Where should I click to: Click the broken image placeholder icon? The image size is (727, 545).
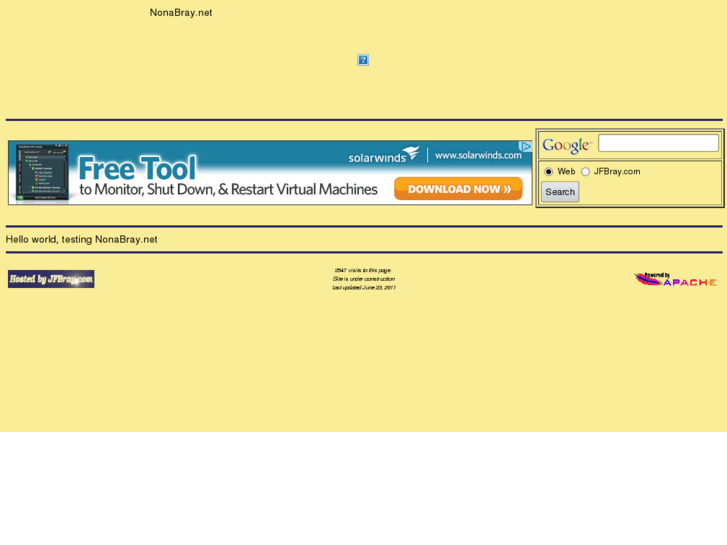coord(363,60)
